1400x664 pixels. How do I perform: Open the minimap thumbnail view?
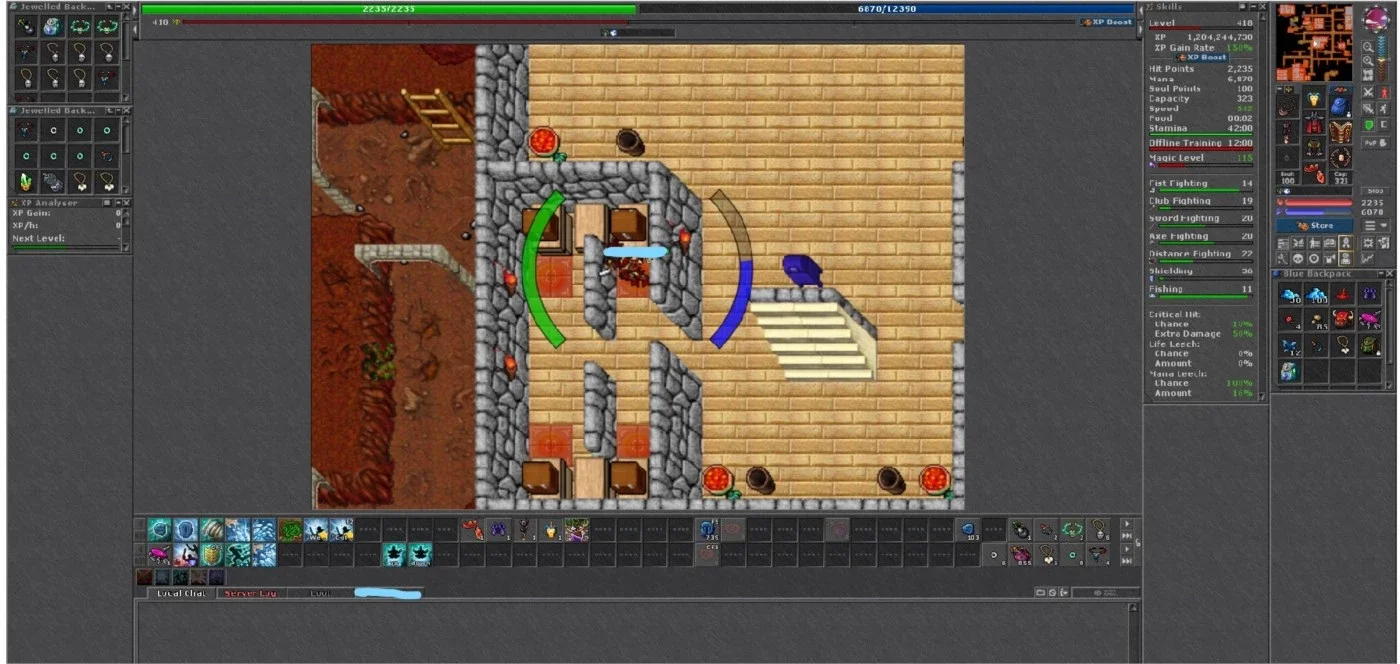(1368, 75)
